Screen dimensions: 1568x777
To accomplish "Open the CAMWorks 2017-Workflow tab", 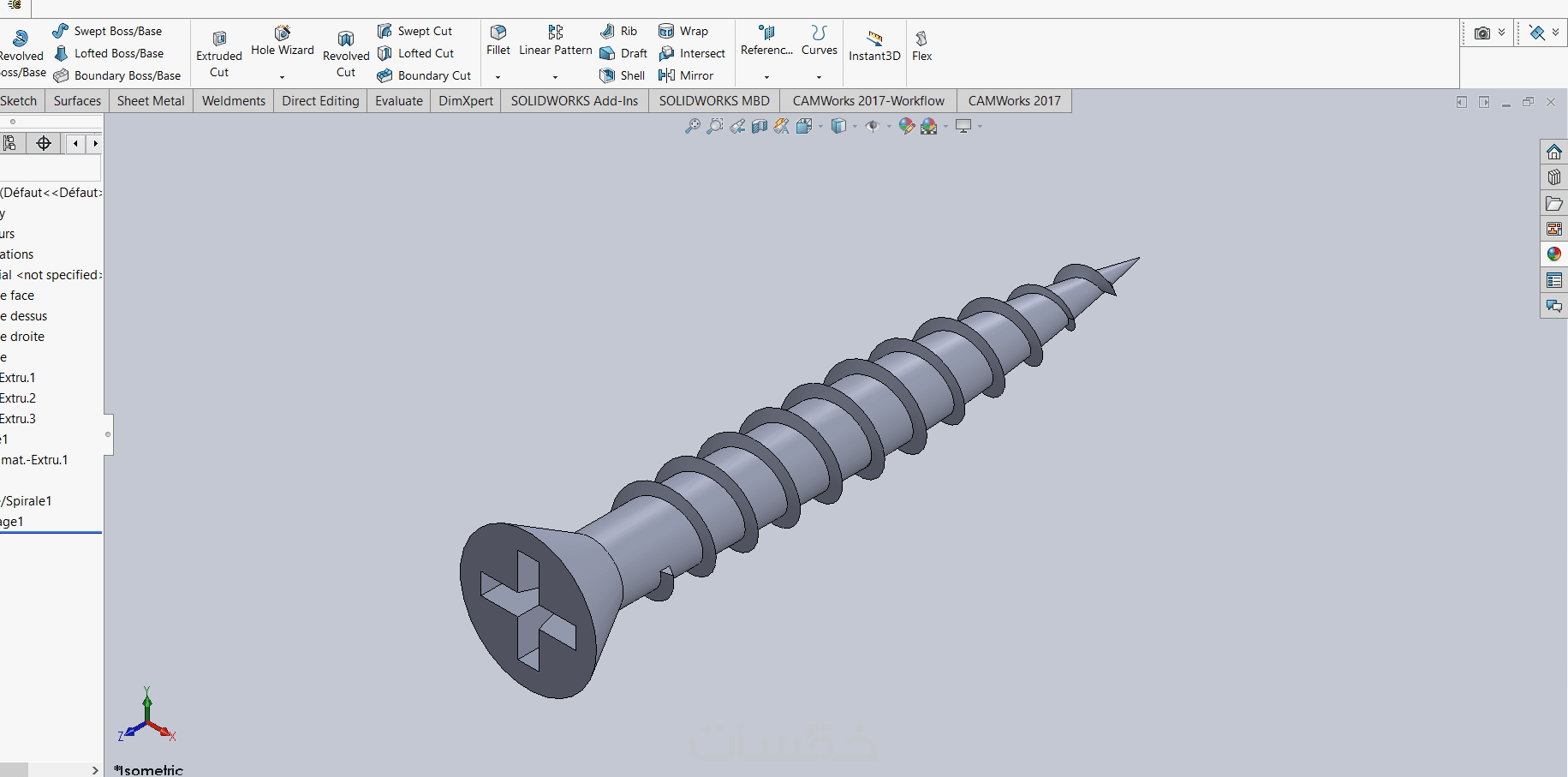I will point(868,101).
